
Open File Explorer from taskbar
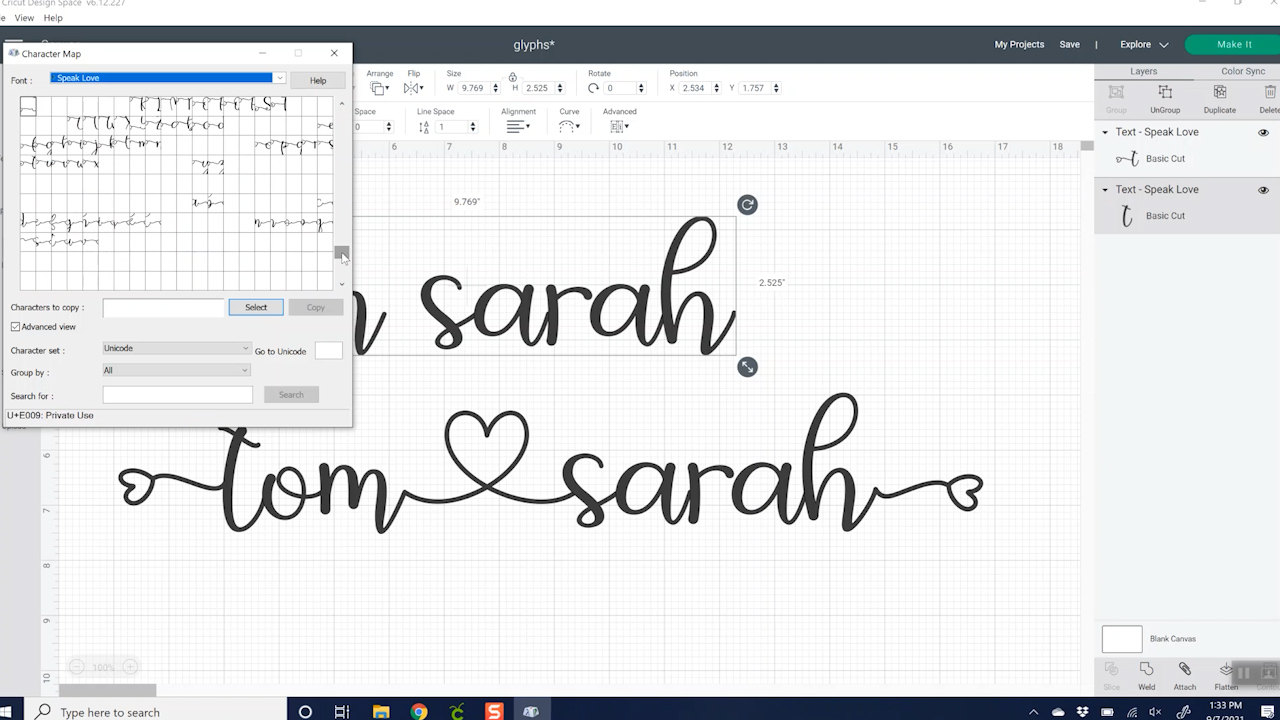(x=380, y=711)
